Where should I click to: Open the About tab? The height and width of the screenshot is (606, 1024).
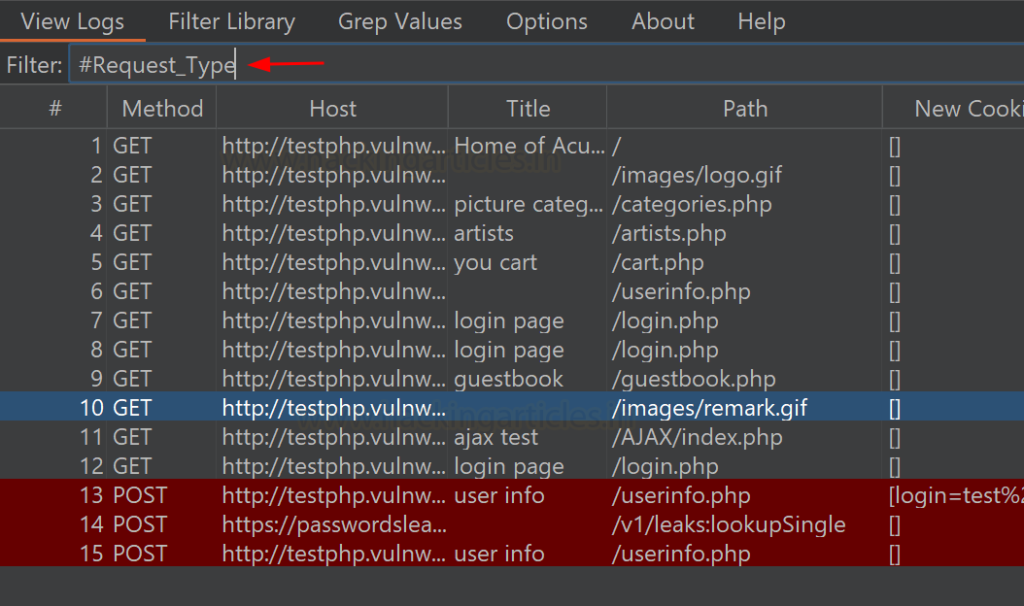(662, 21)
